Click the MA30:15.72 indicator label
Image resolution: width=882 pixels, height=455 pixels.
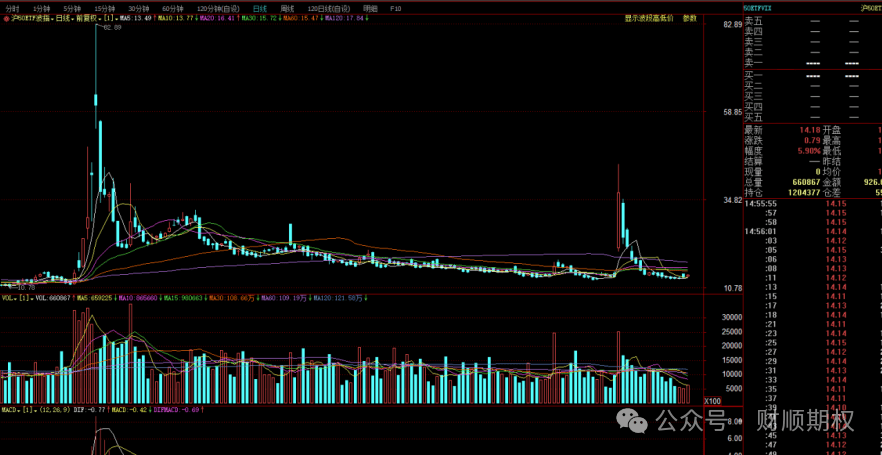pos(259,18)
